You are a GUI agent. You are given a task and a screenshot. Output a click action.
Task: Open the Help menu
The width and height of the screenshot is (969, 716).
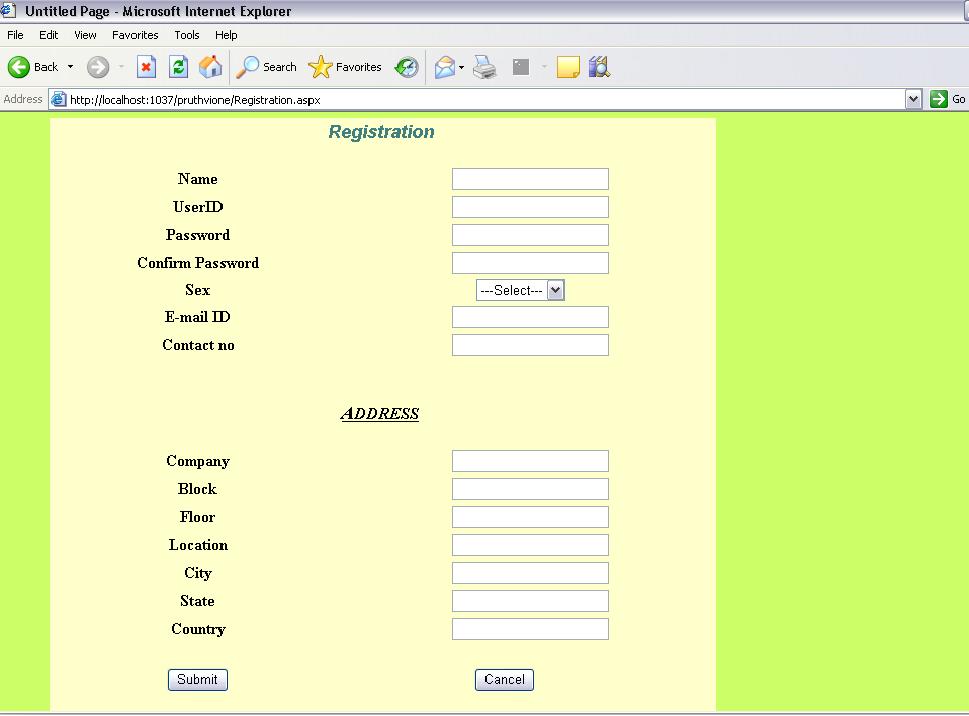226,35
